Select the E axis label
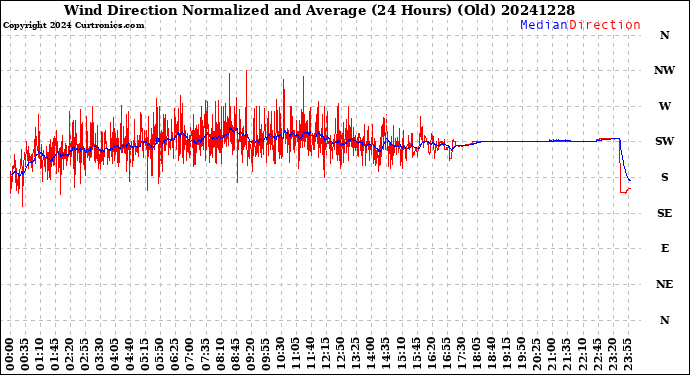The height and width of the screenshot is (375, 690). pos(664,248)
